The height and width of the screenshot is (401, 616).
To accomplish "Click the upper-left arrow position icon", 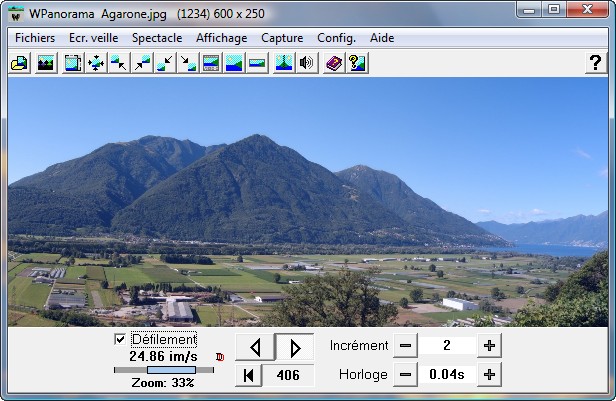I will tap(119, 63).
